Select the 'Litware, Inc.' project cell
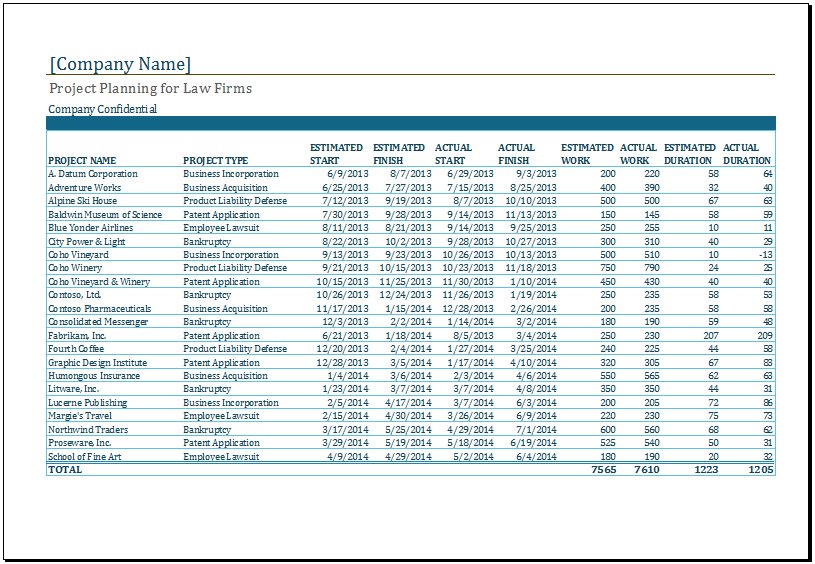Screen dimensions: 815x564 [x=74, y=389]
